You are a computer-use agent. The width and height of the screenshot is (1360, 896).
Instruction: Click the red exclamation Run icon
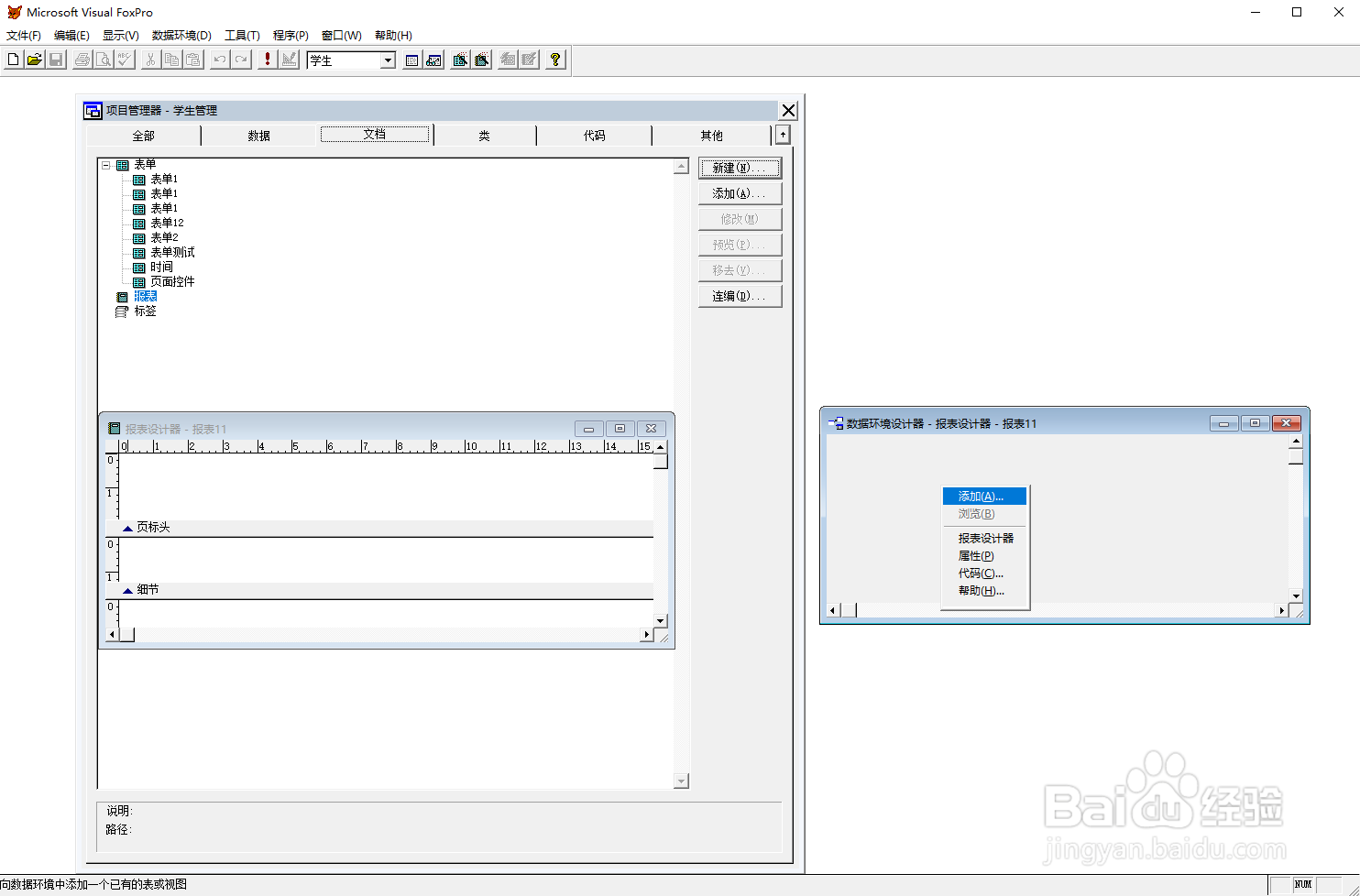(x=268, y=60)
